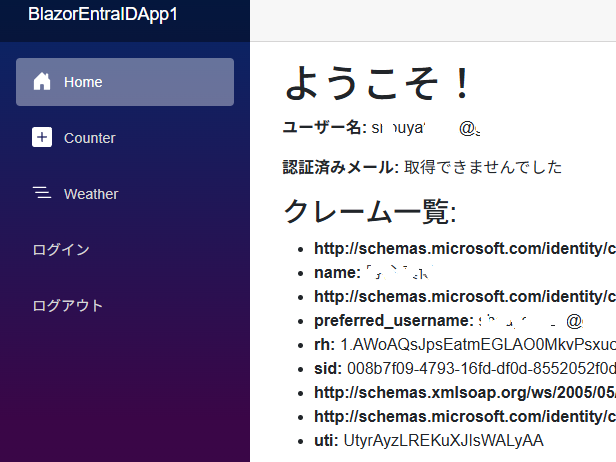
Task: Click the preferred_username claim row
Action: [449, 321]
